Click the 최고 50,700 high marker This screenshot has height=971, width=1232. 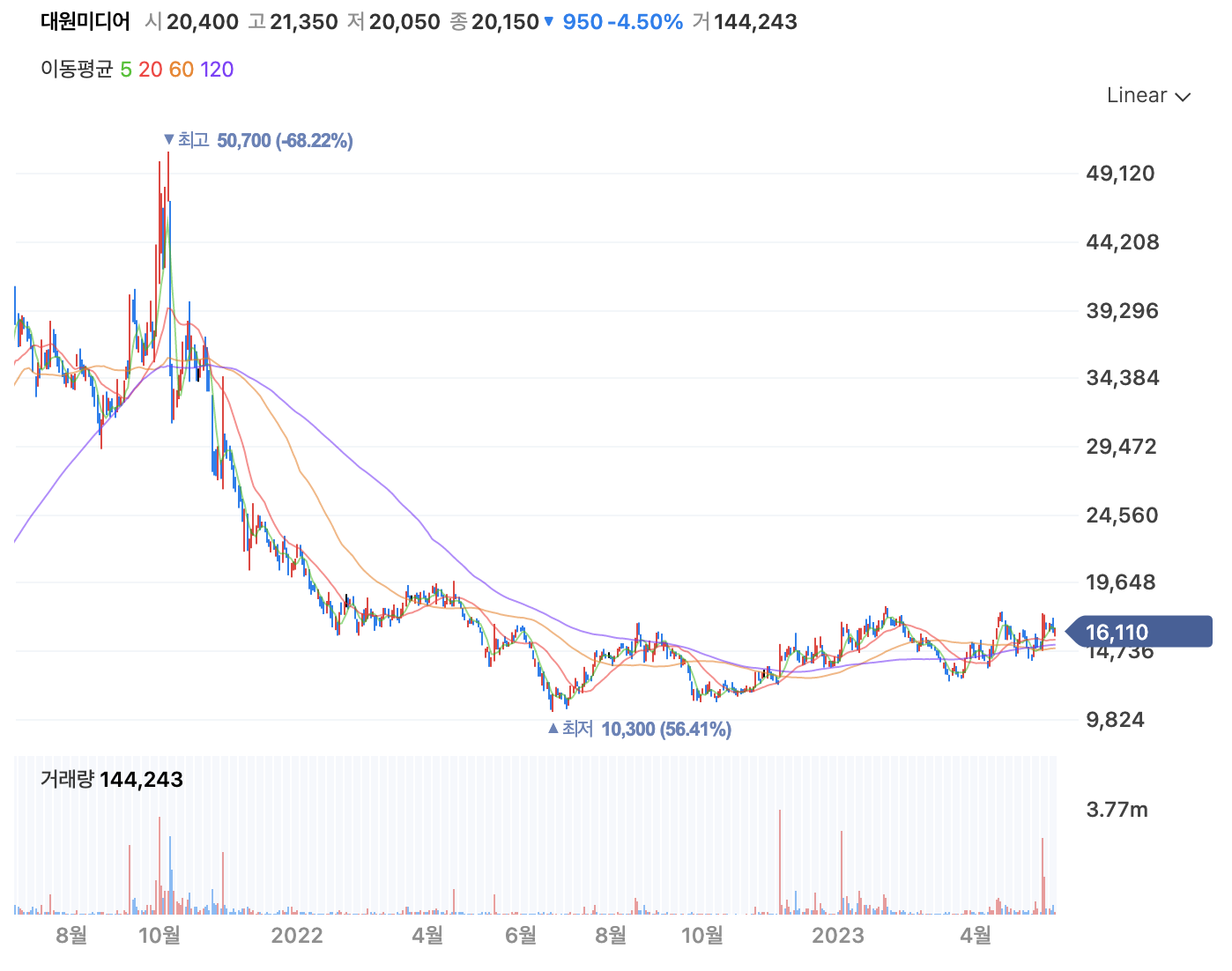[258, 141]
